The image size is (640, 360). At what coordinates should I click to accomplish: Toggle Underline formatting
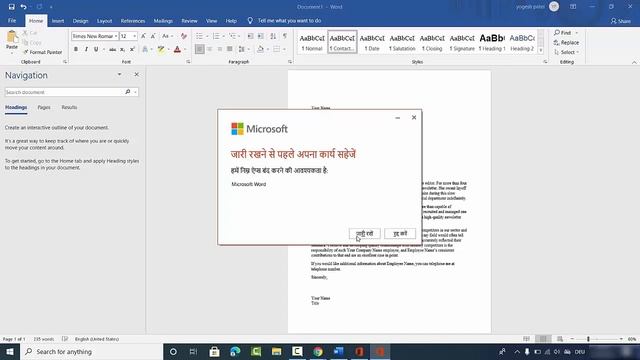pos(96,49)
